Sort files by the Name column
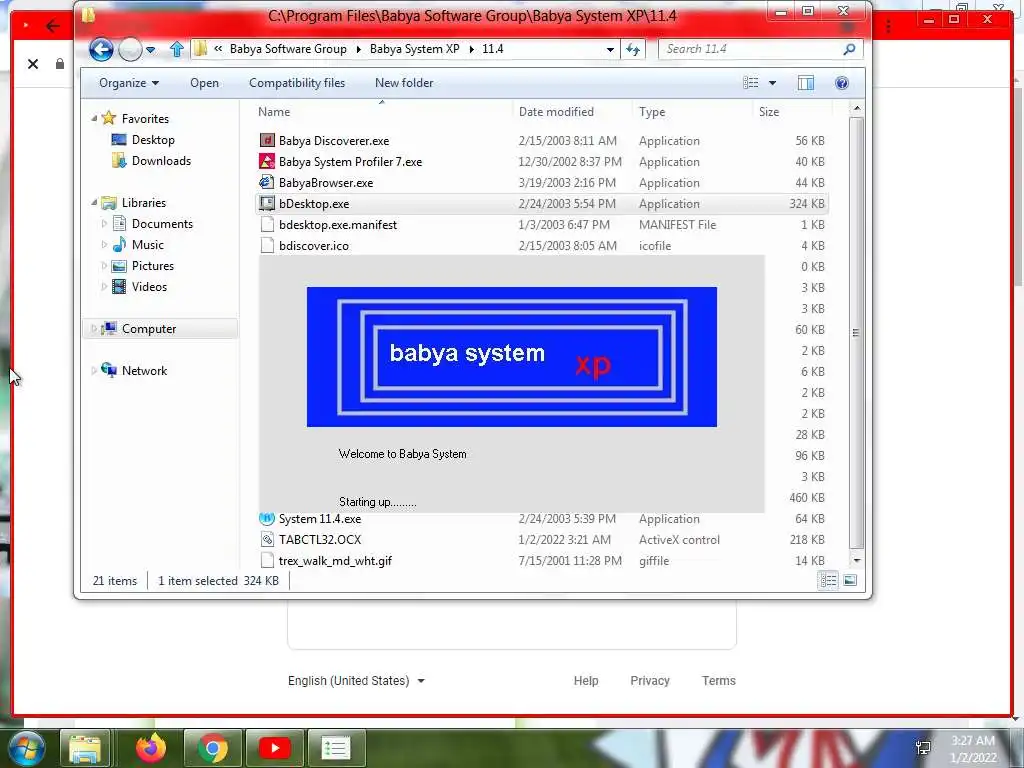Screen dimensions: 1024x768 tap(274, 112)
